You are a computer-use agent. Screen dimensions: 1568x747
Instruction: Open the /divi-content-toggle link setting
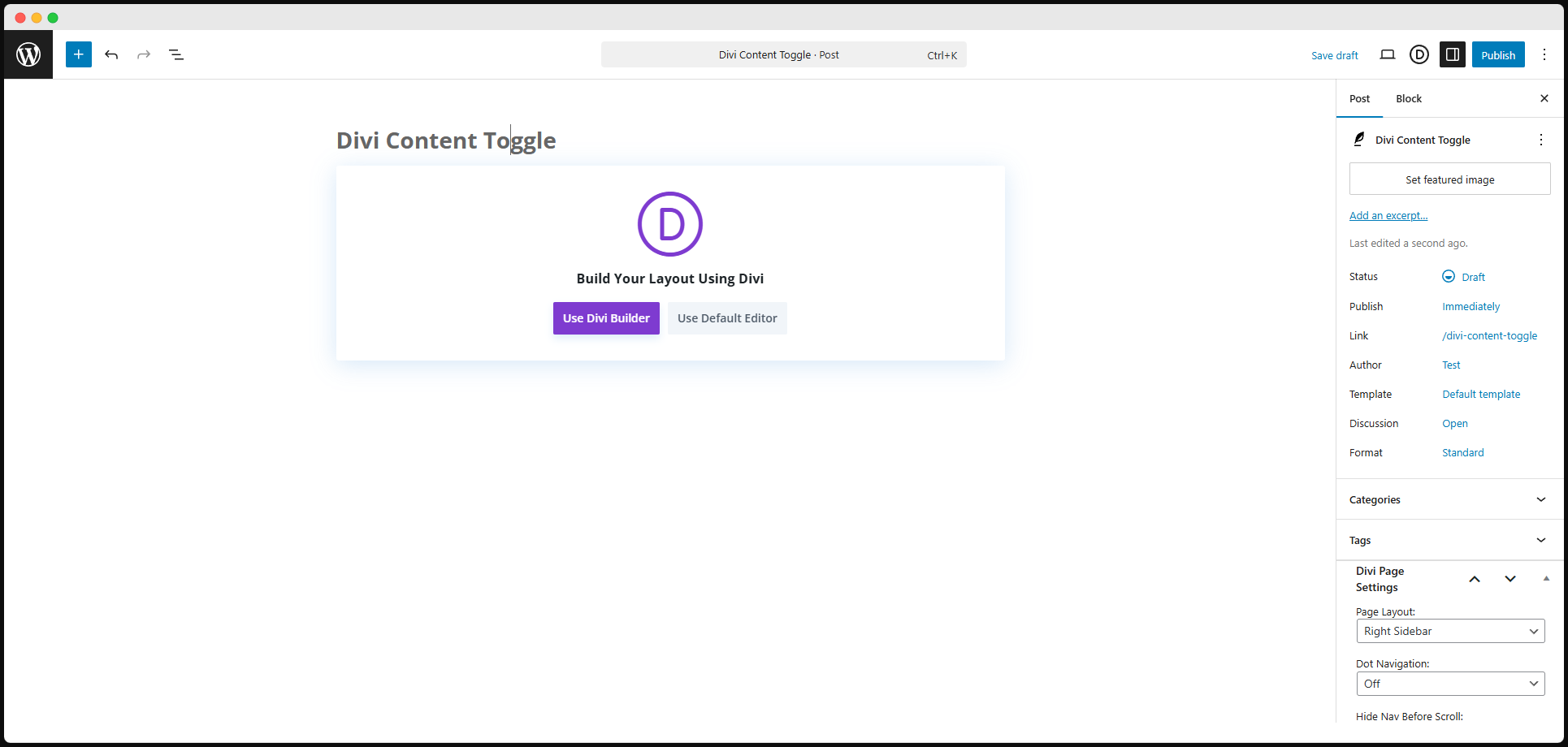[1489, 335]
